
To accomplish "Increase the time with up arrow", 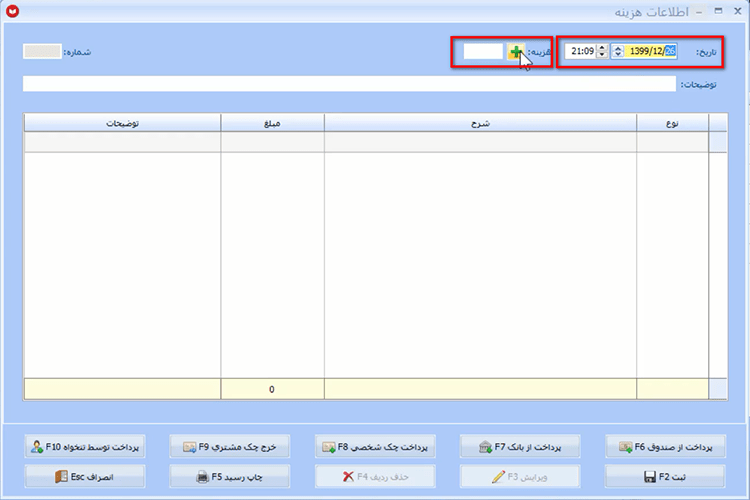I will (x=602, y=47).
